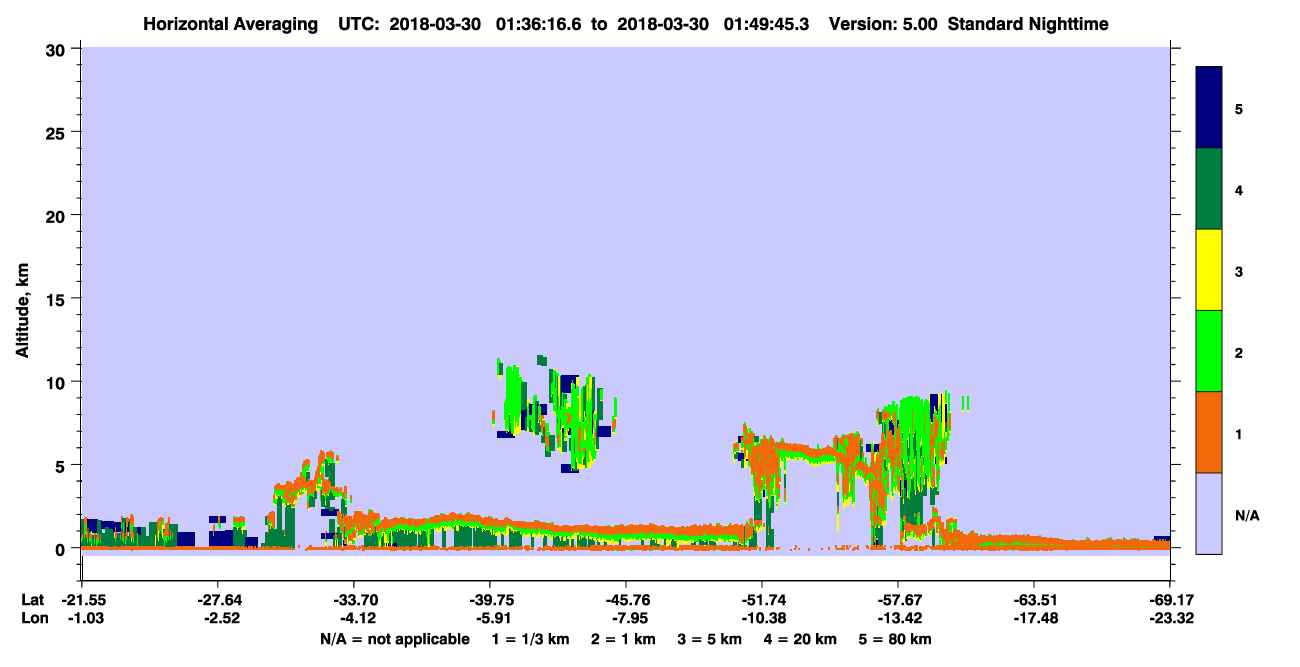Viewport: 1300px width, 667px height.
Task: Click the altitude tick label 10
Action: point(58,382)
